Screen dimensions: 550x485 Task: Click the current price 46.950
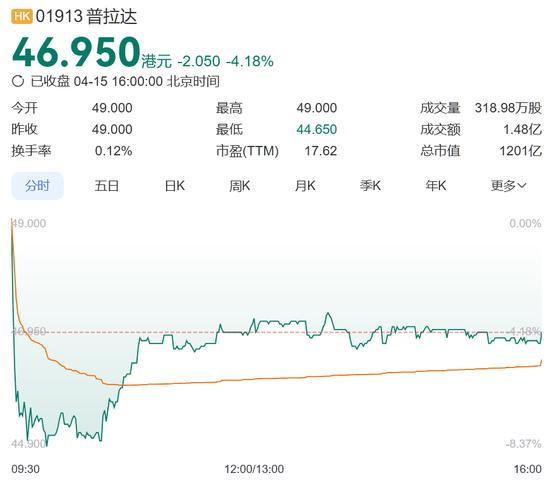[76, 52]
